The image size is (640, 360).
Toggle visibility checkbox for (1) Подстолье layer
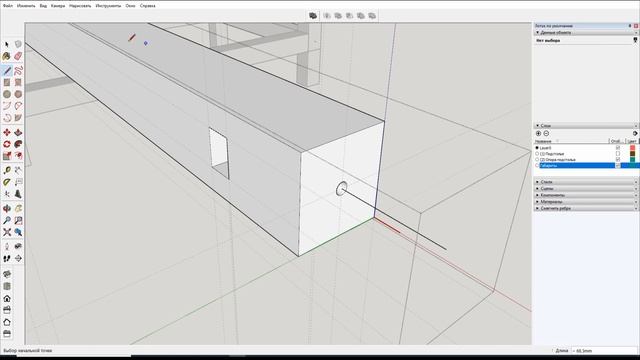618,154
